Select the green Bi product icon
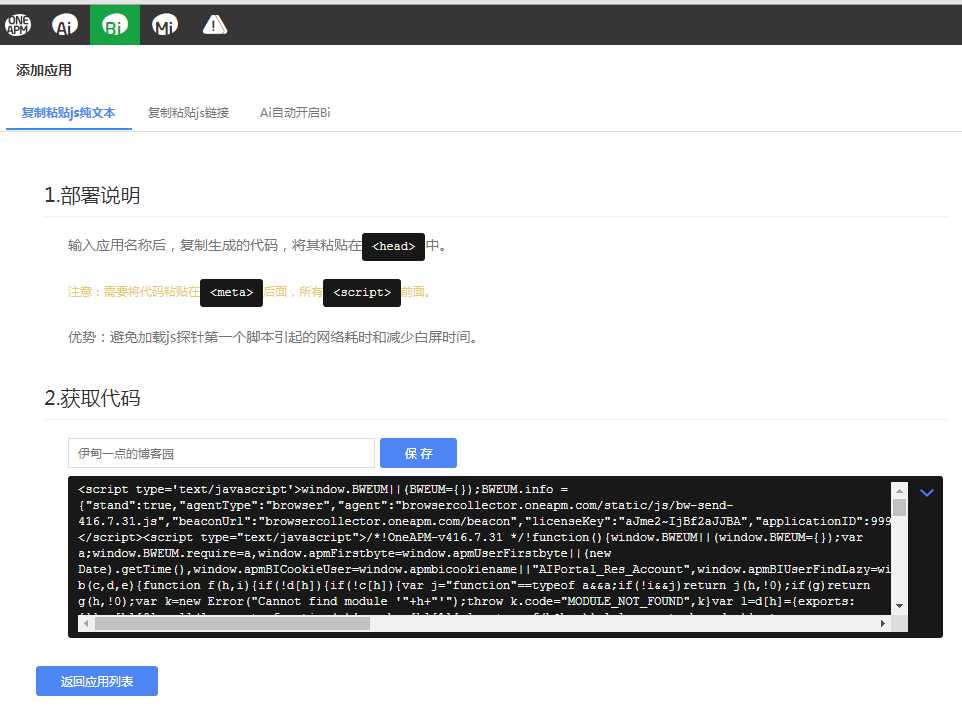The image size is (962, 718). 115,25
